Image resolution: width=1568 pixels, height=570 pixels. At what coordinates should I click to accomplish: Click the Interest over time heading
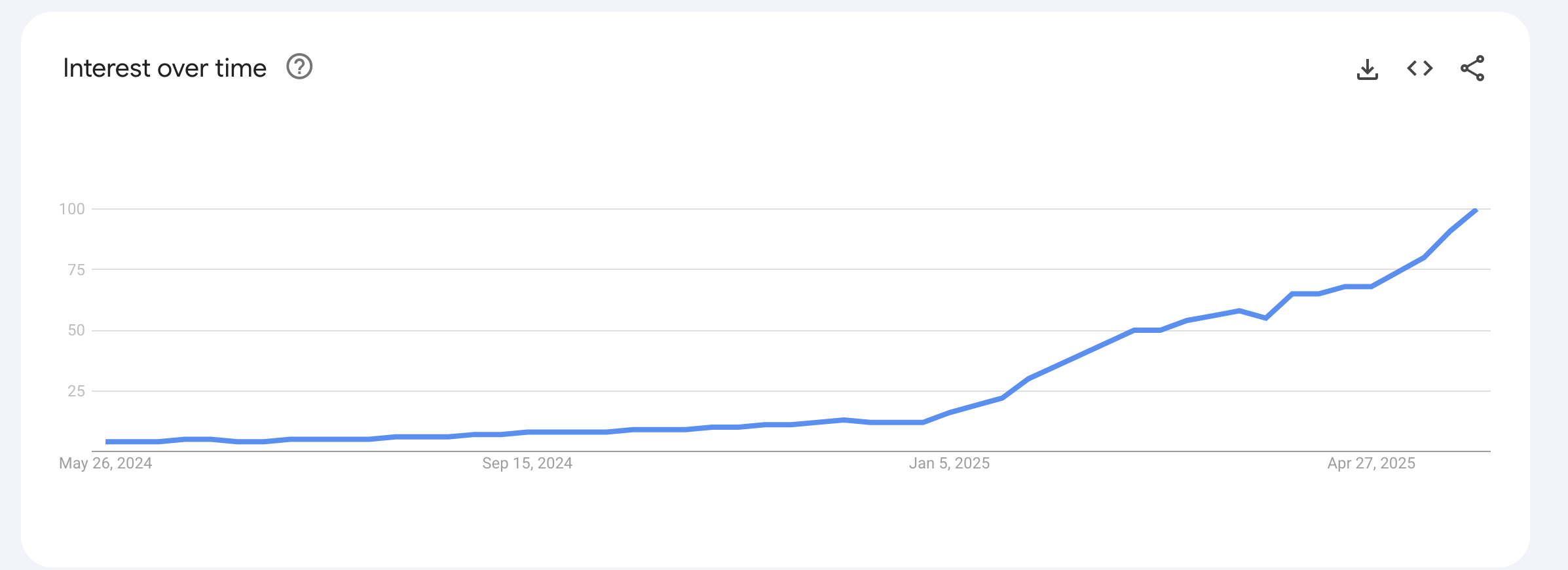pos(165,66)
